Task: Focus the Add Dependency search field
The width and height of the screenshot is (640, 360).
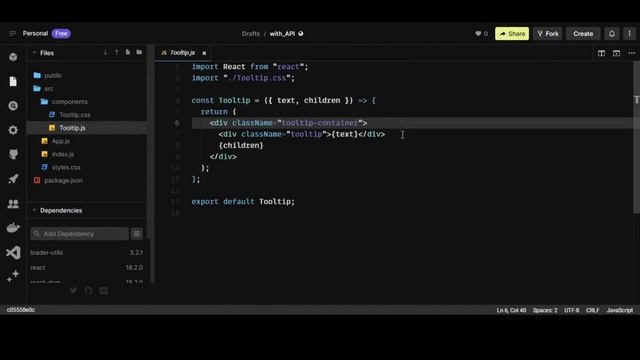Action: point(80,233)
